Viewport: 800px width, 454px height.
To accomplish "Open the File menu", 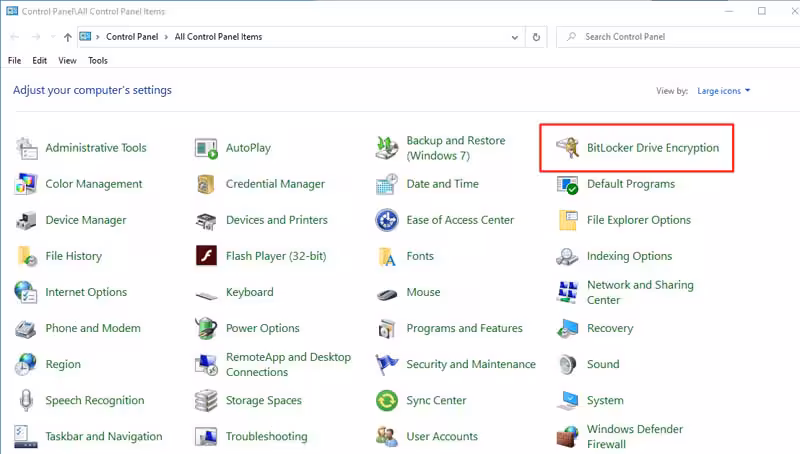I will click(14, 61).
